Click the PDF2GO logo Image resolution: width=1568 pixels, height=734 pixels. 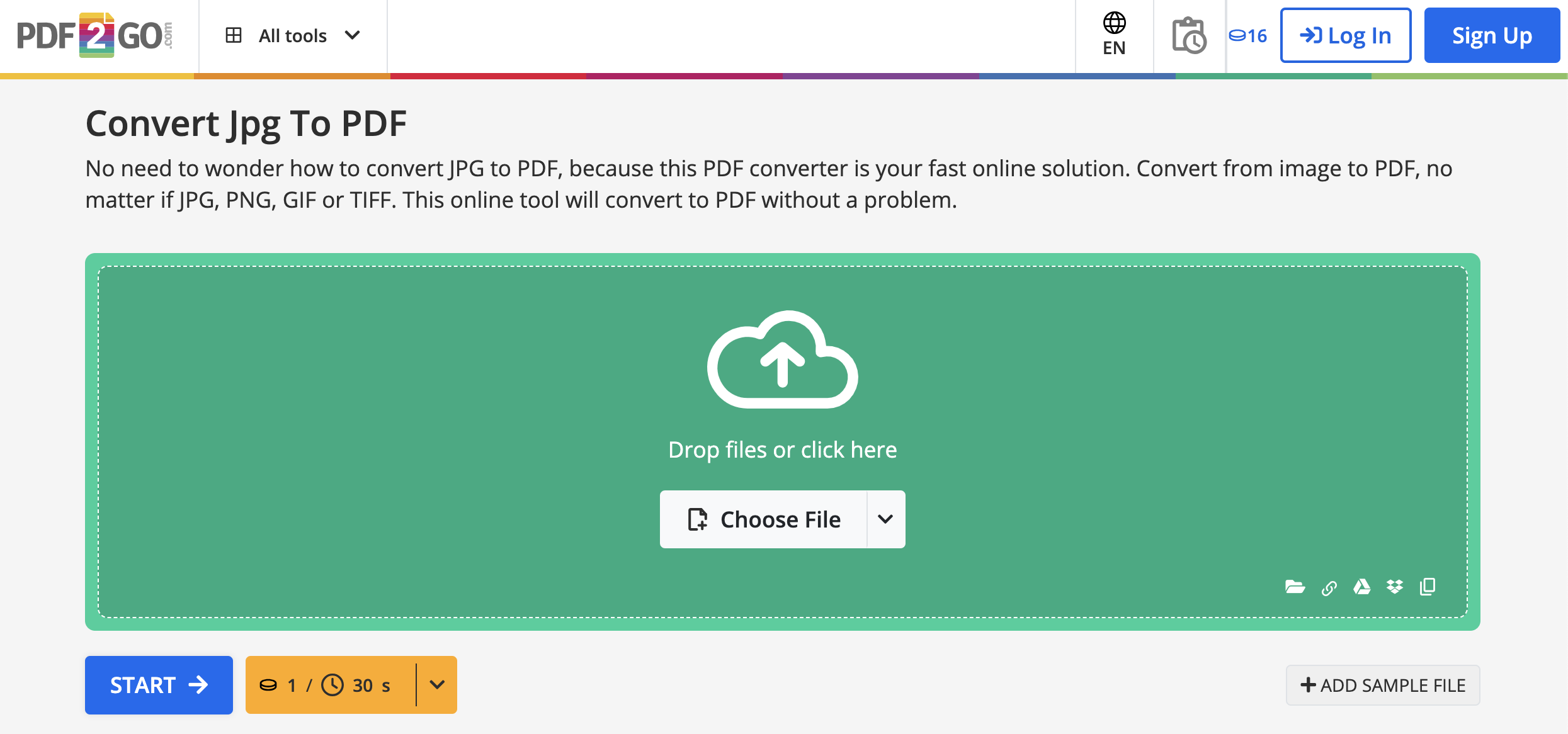point(94,35)
